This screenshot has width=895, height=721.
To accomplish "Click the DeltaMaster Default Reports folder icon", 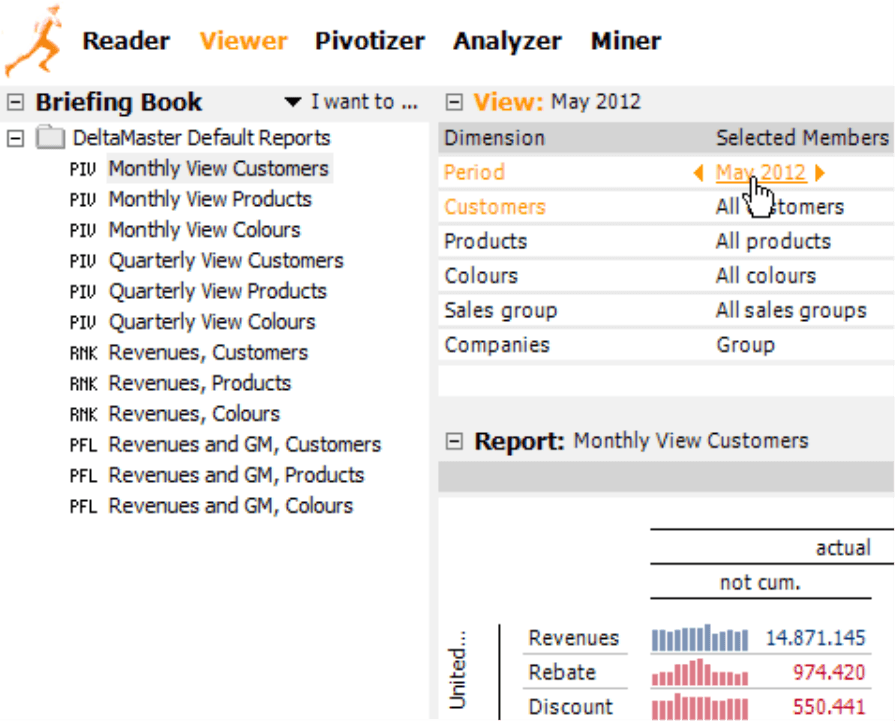I will click(x=50, y=138).
